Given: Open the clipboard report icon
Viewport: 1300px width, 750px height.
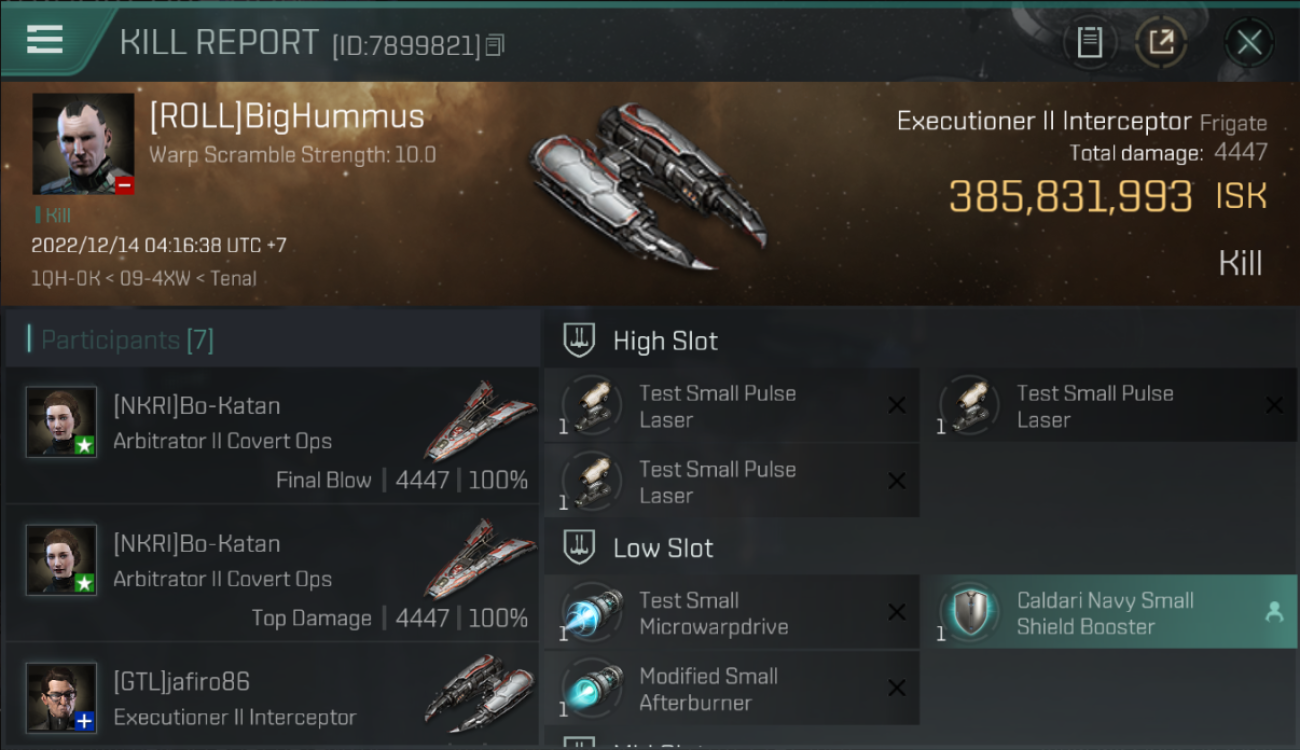Looking at the screenshot, I should 1089,43.
